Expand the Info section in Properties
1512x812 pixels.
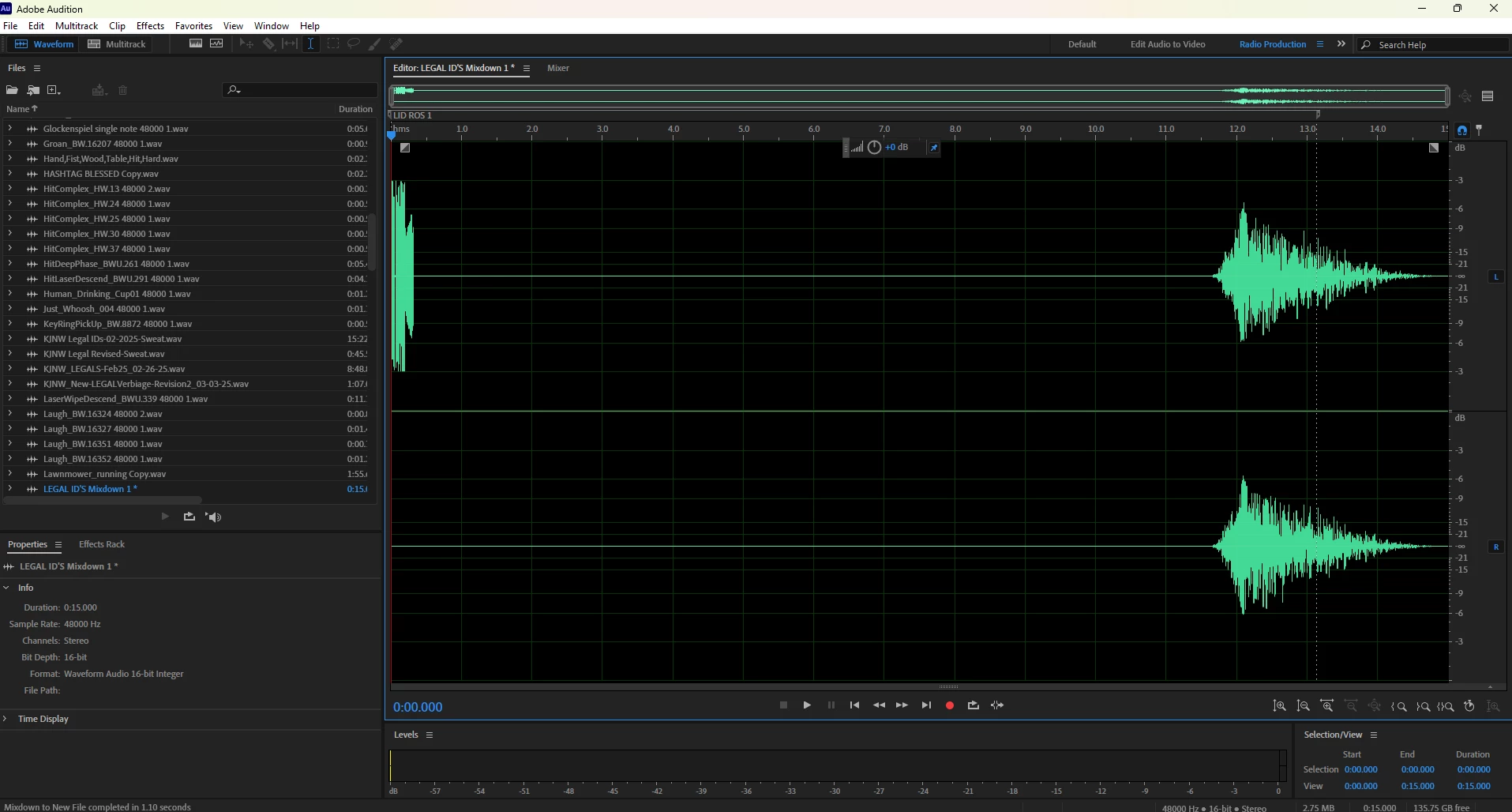tap(6, 588)
